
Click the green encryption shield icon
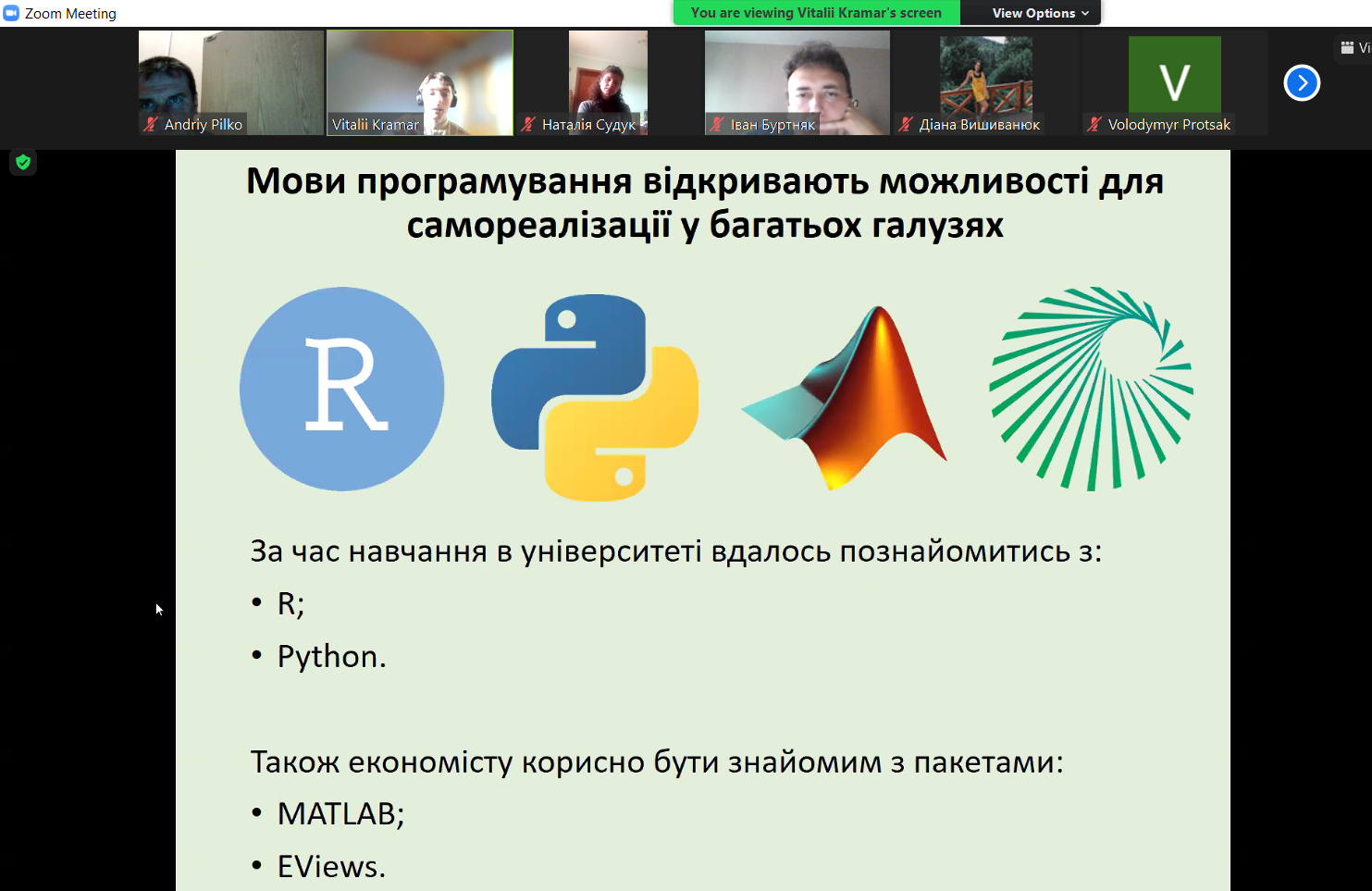[23, 162]
